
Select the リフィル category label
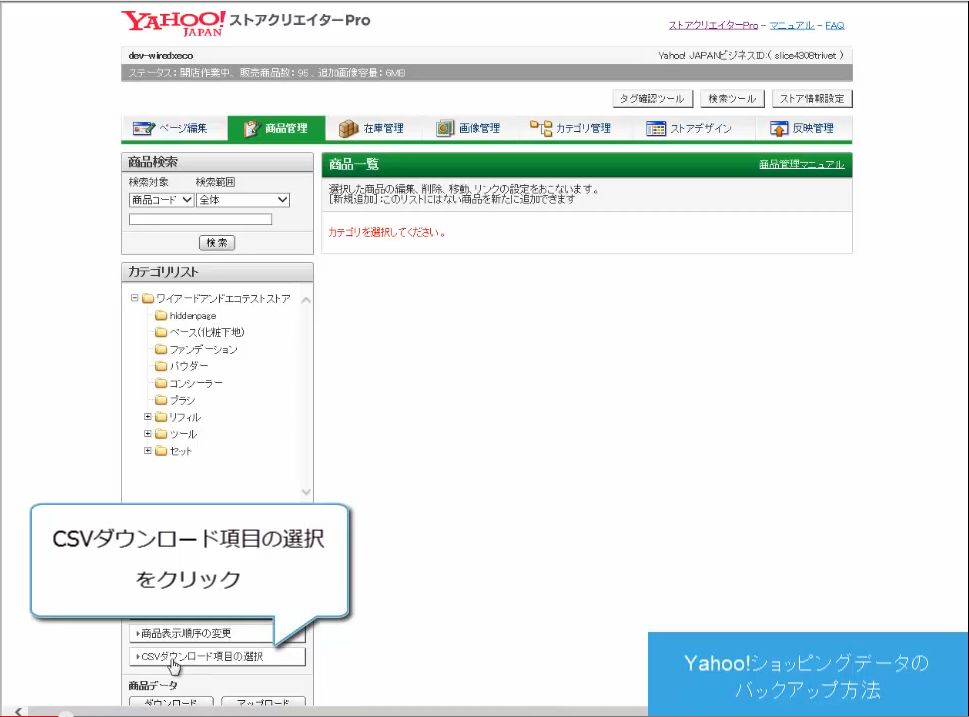(x=185, y=417)
